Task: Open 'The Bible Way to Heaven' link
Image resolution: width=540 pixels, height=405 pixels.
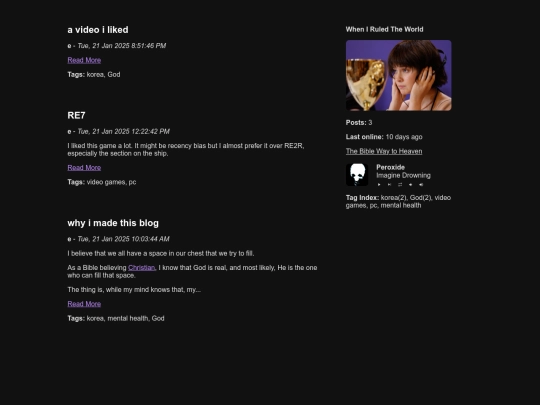Action: tap(384, 151)
